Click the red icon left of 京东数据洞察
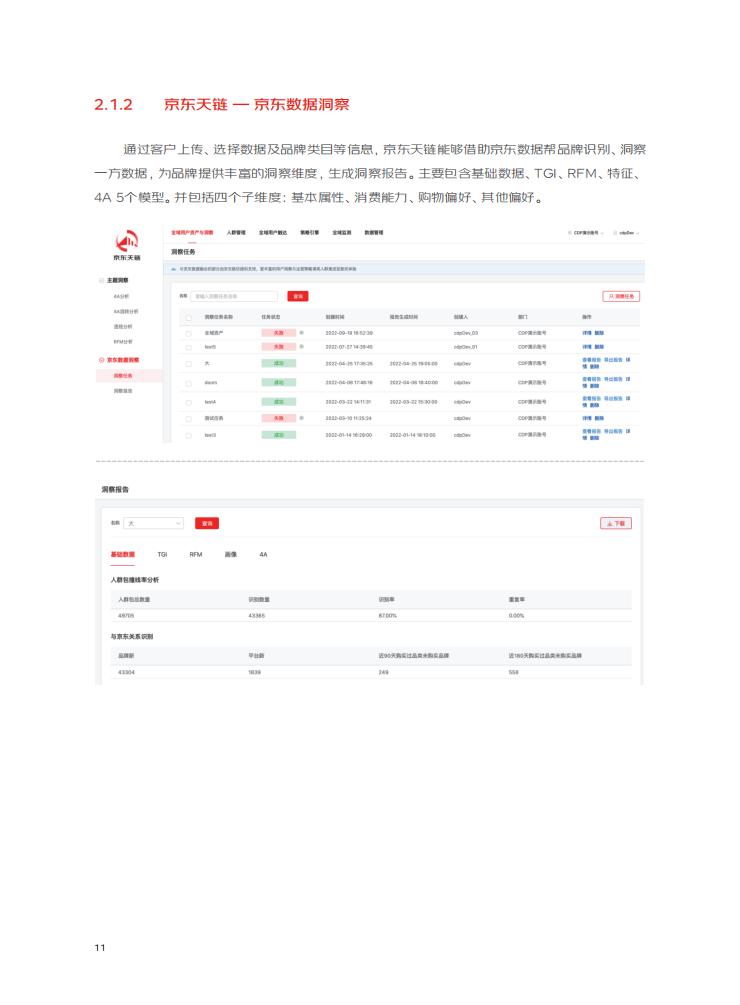Screen dimensions: 740x1005 coord(101,360)
